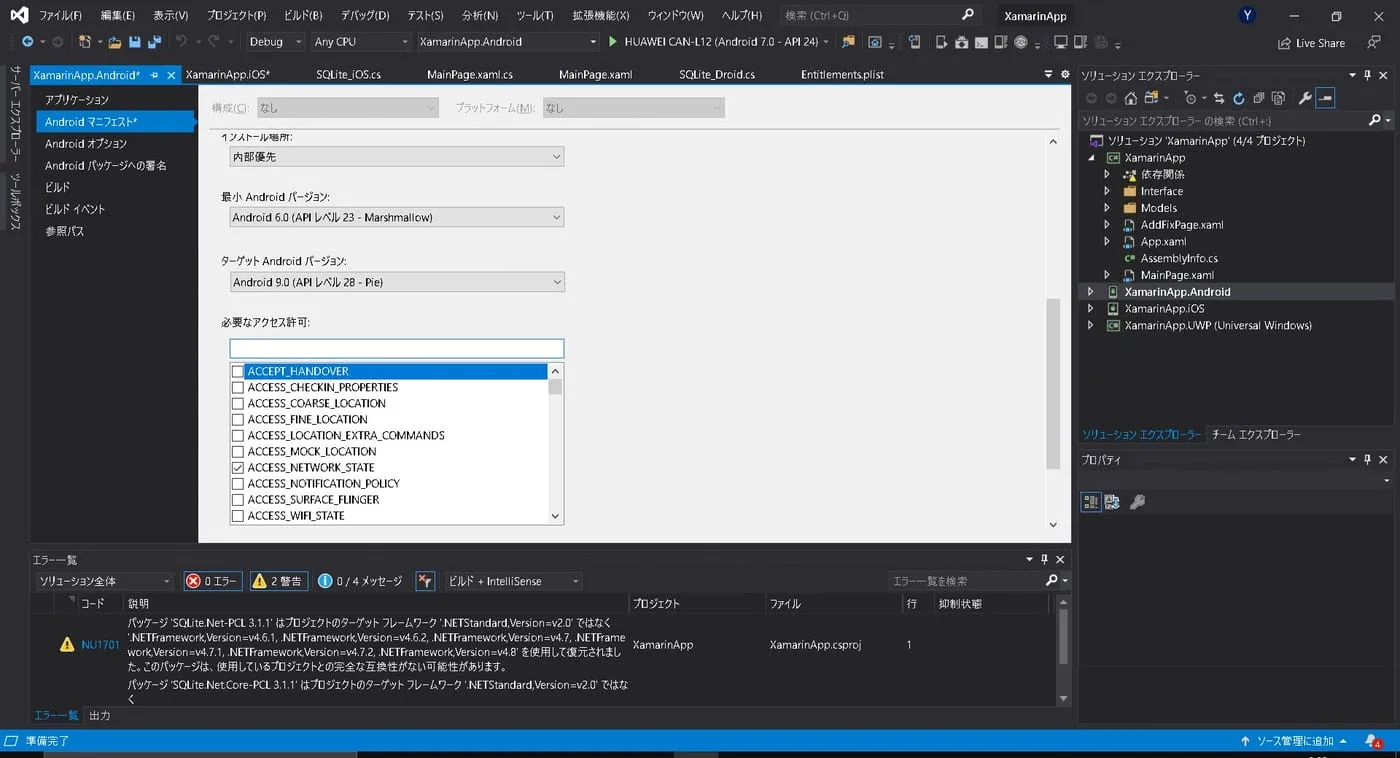Click the Home icon in Solution Explorer
This screenshot has height=758, width=1400.
click(1131, 98)
